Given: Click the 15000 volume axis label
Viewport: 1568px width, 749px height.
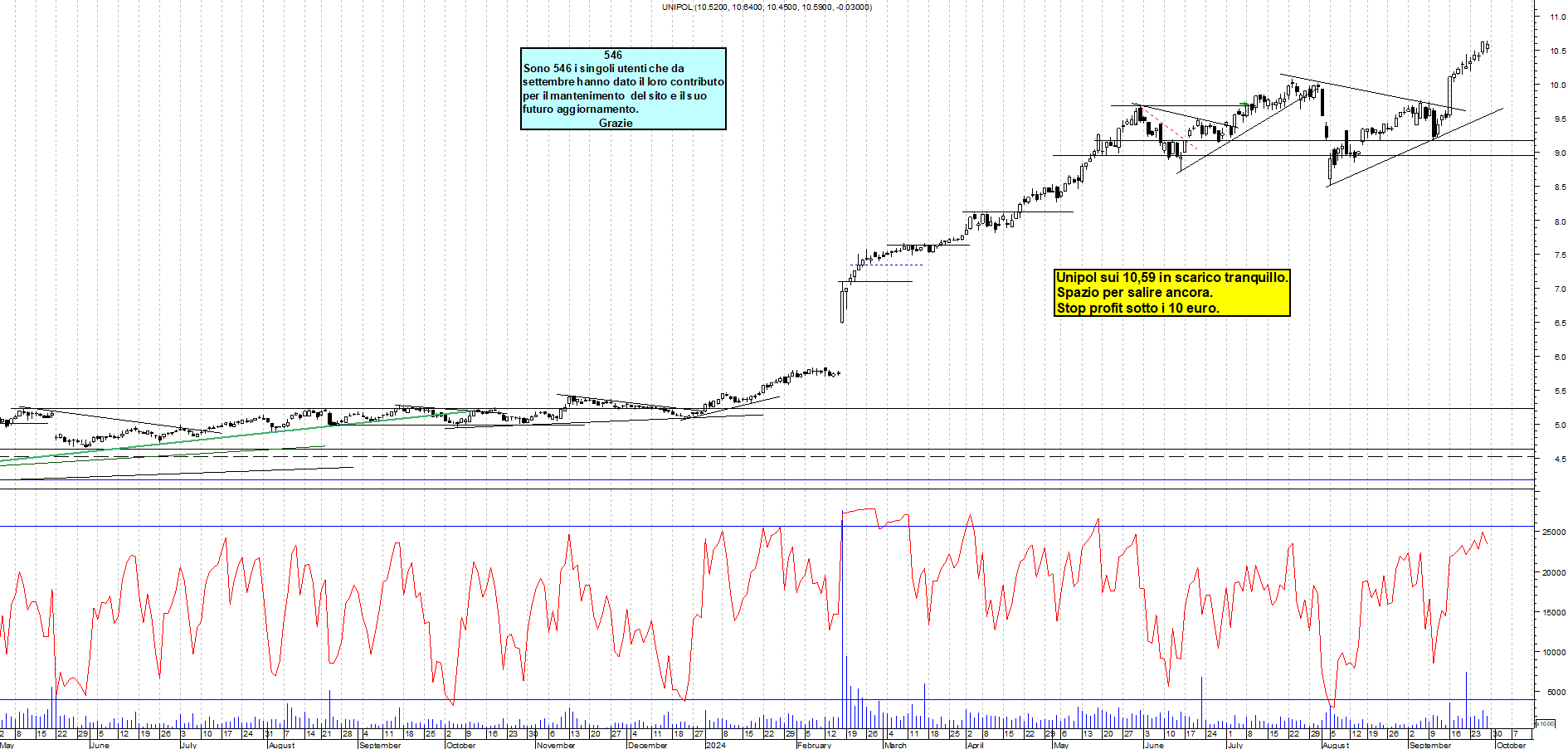Looking at the screenshot, I should point(1554,612).
